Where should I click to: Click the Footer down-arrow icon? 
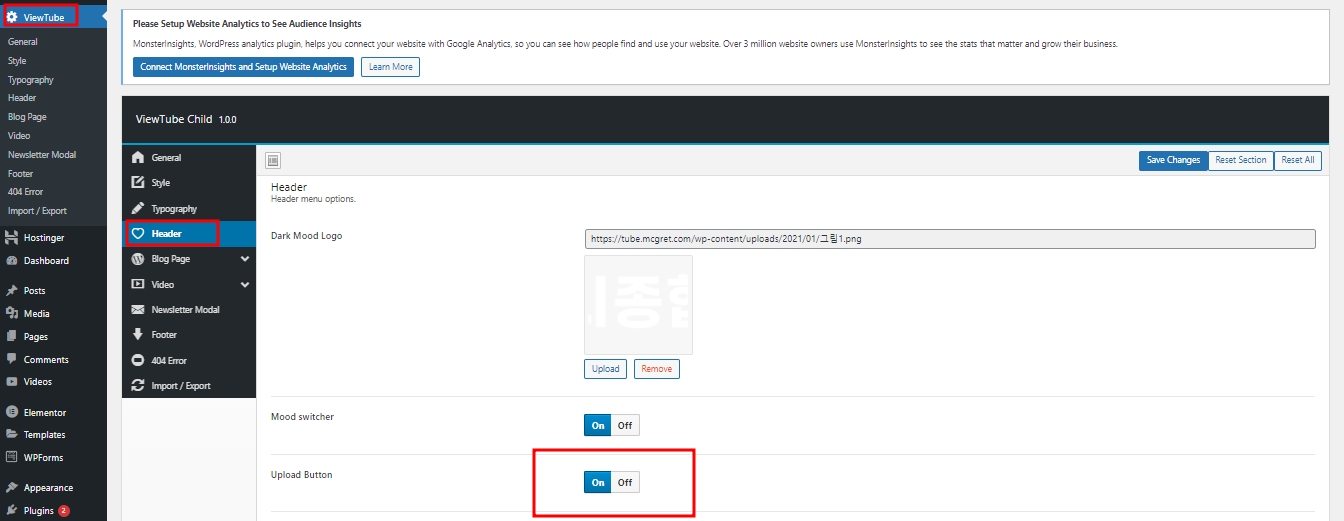[x=138, y=334]
